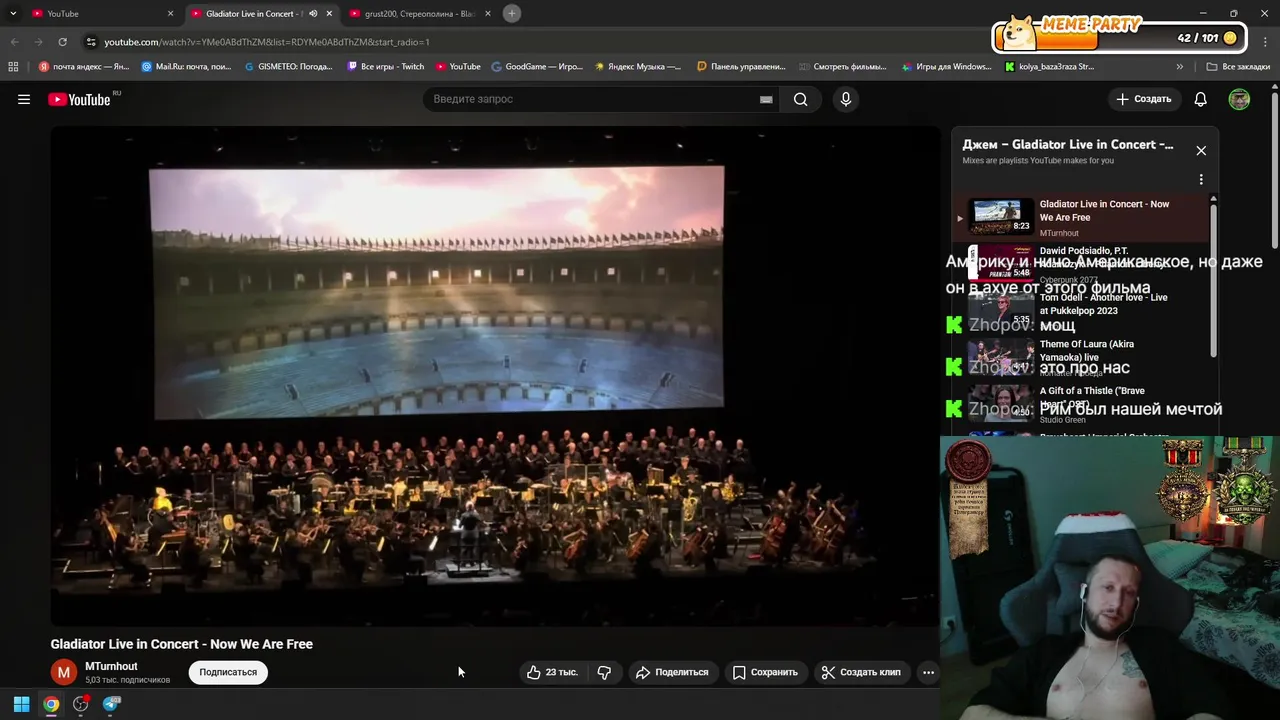
Task: Open the YouTube hamburger guide menu
Action: tap(24, 99)
